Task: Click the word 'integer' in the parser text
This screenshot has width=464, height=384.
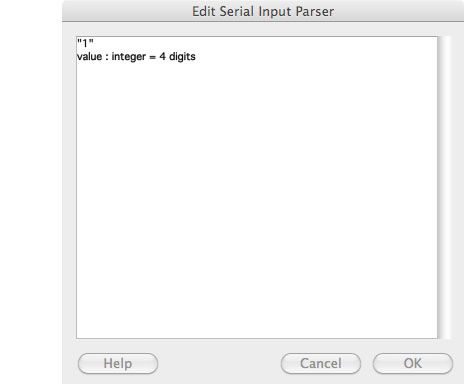Action: 129,57
